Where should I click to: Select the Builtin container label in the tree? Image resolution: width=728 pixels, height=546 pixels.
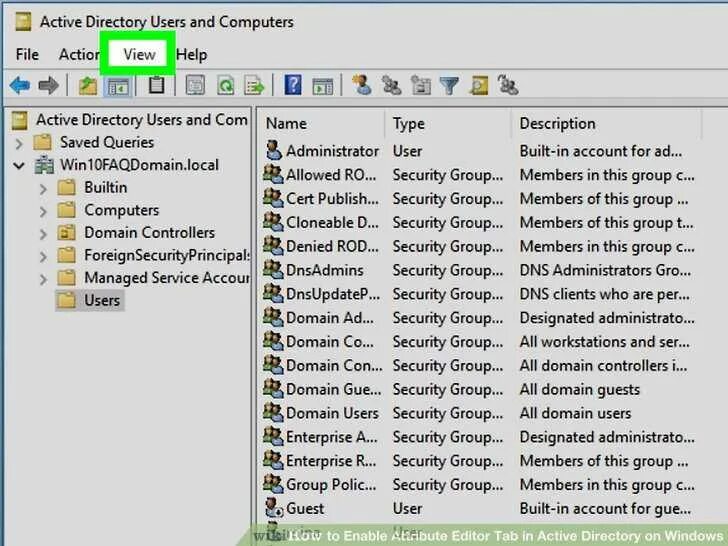[x=105, y=187]
